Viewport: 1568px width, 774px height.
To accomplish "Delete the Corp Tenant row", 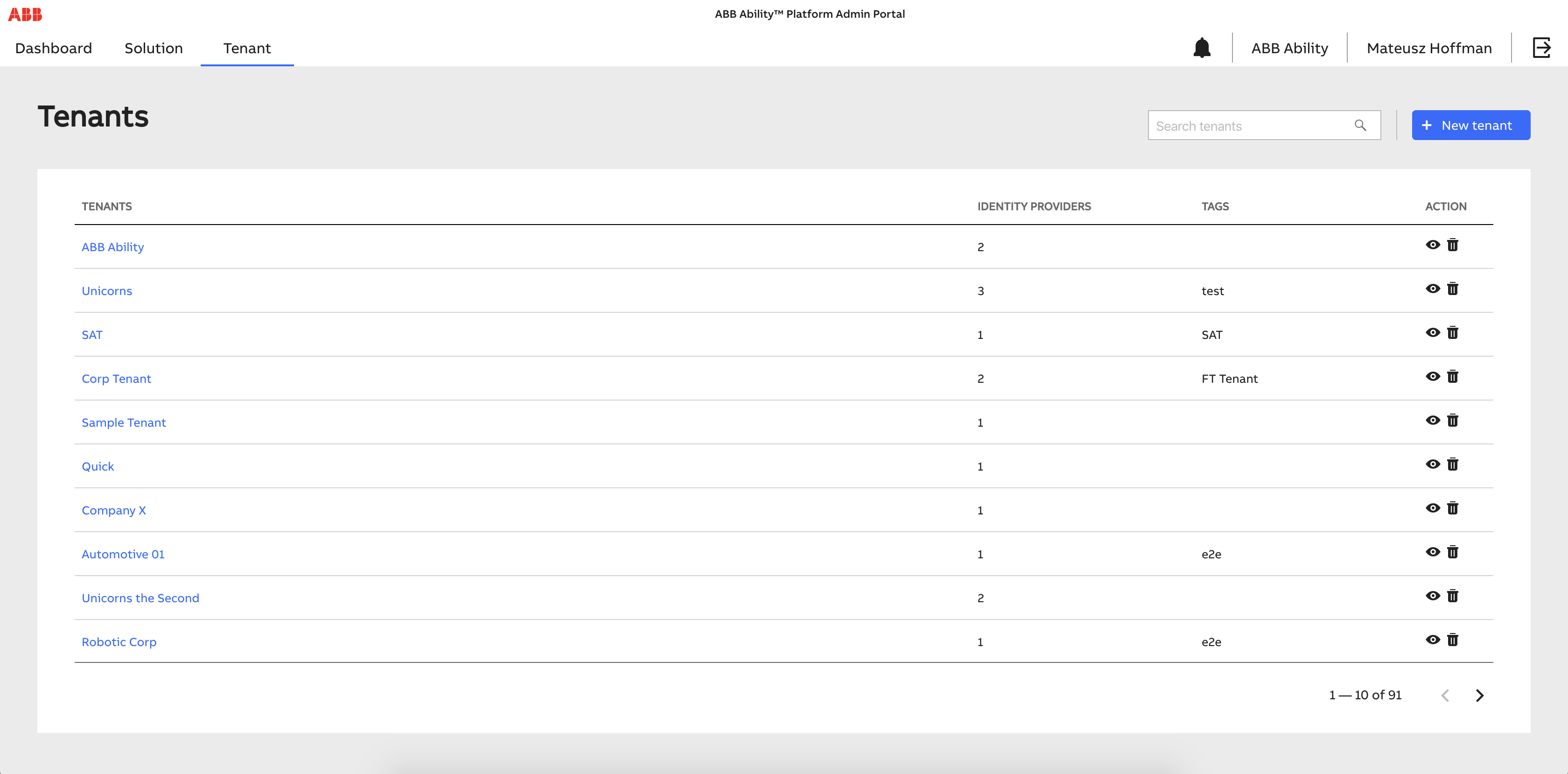I will click(1452, 376).
